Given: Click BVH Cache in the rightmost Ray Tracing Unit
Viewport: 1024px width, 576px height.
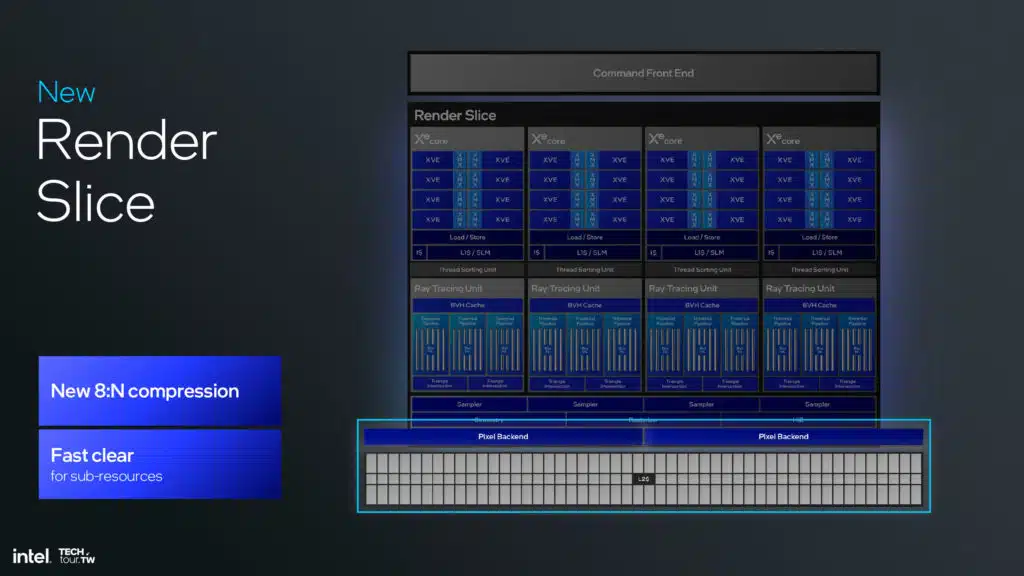Looking at the screenshot, I should (820, 305).
